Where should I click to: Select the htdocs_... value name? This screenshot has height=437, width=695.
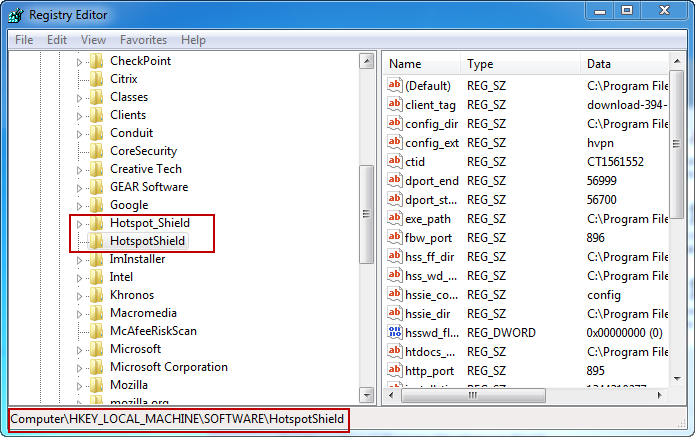point(430,352)
